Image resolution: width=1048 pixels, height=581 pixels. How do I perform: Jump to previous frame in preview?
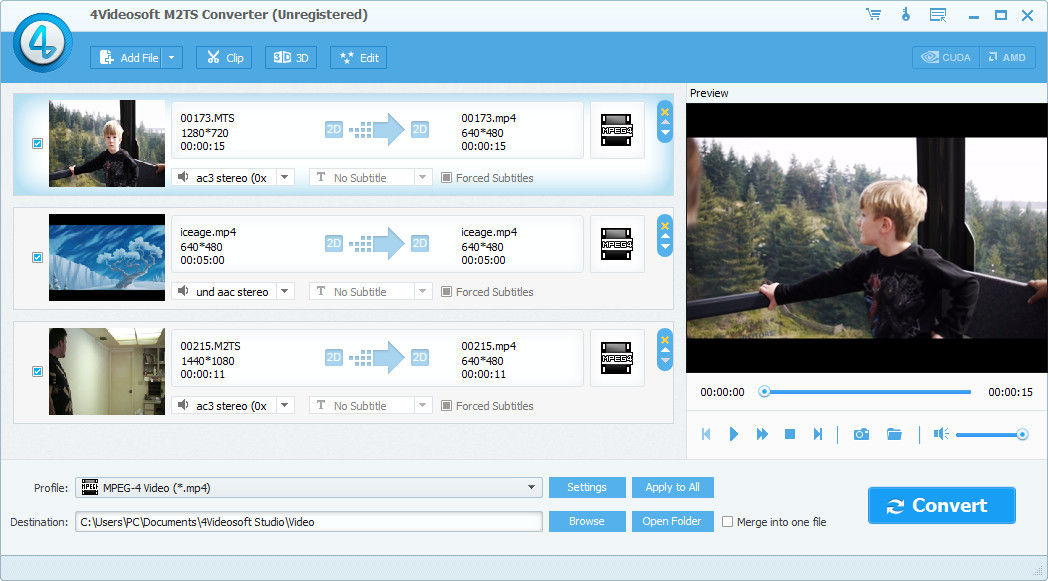[706, 435]
